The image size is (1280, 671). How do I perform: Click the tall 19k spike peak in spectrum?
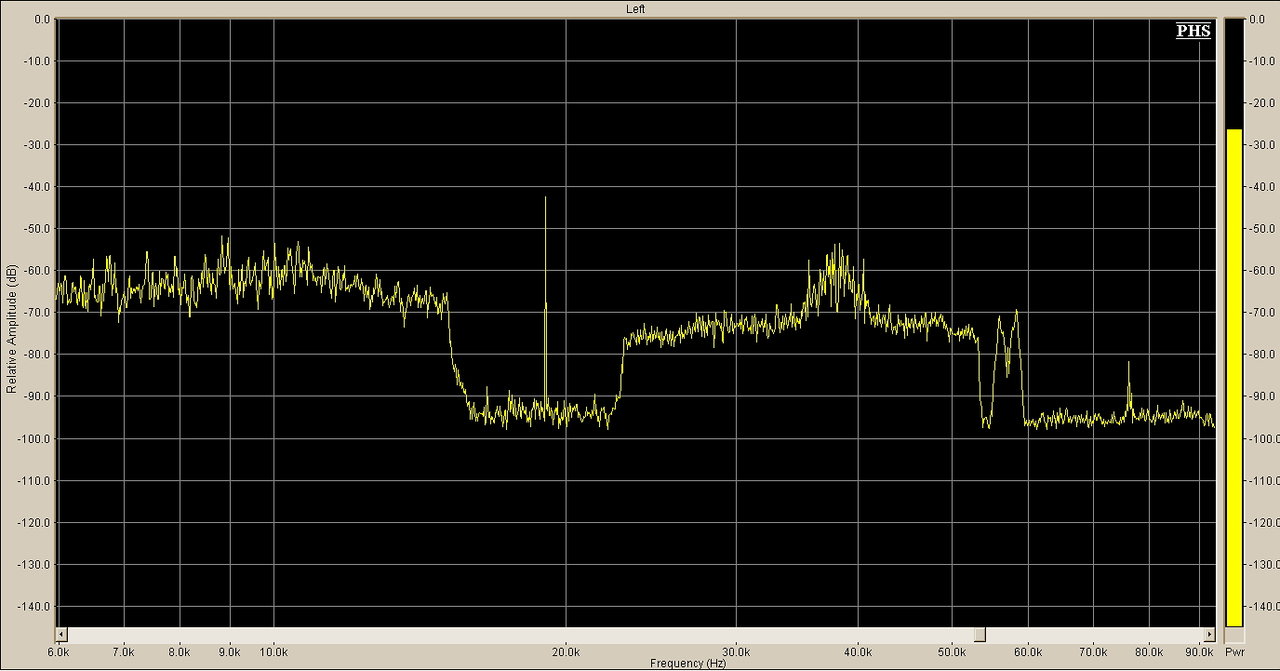click(545, 199)
